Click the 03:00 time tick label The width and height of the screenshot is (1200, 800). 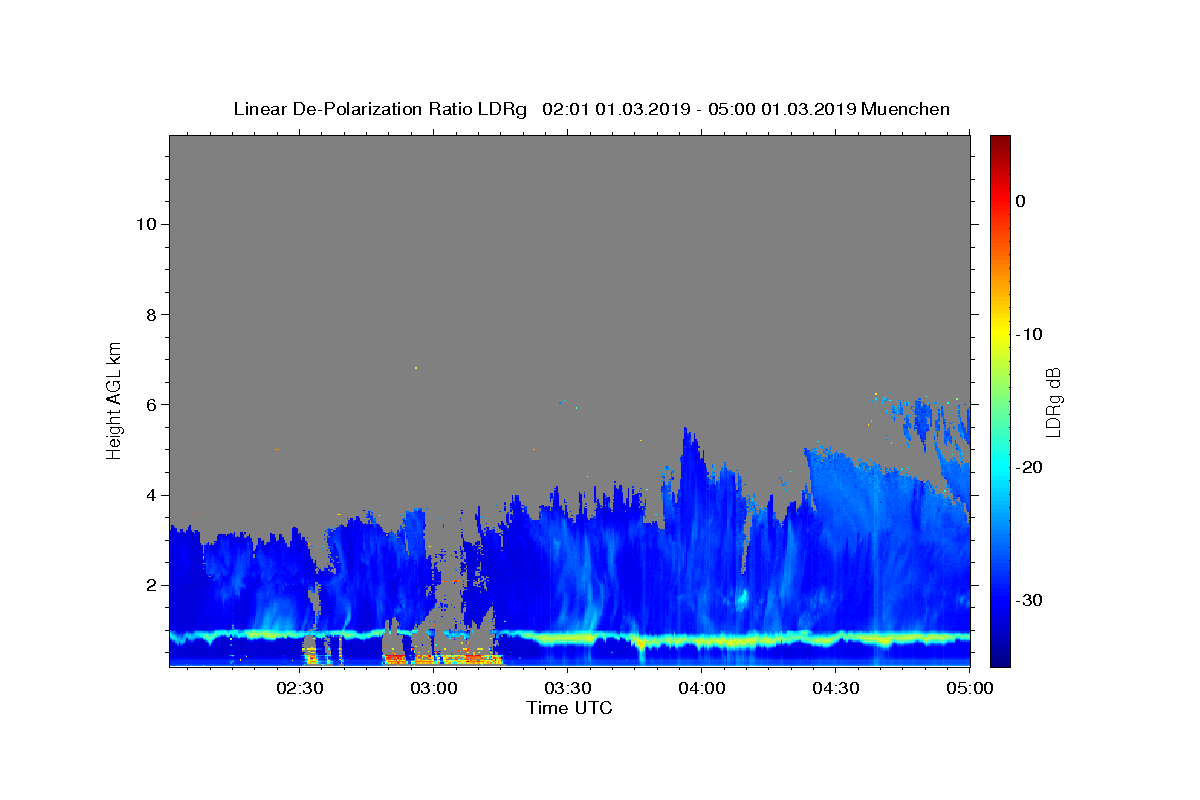click(434, 688)
